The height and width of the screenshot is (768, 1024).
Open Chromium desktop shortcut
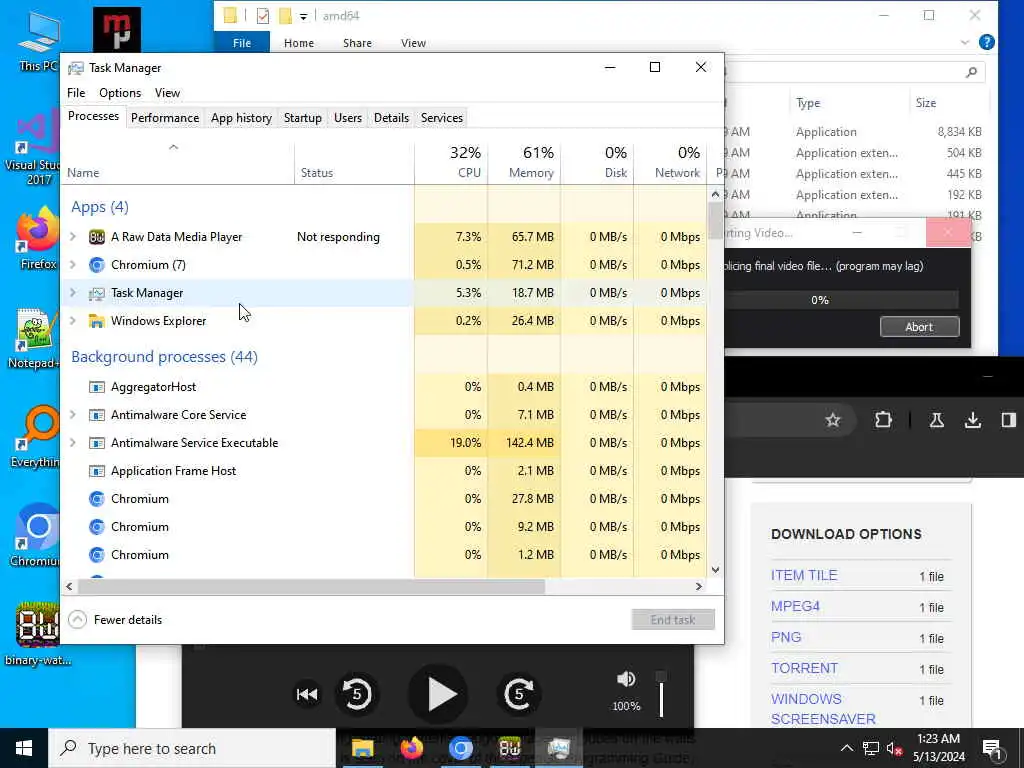(x=35, y=536)
